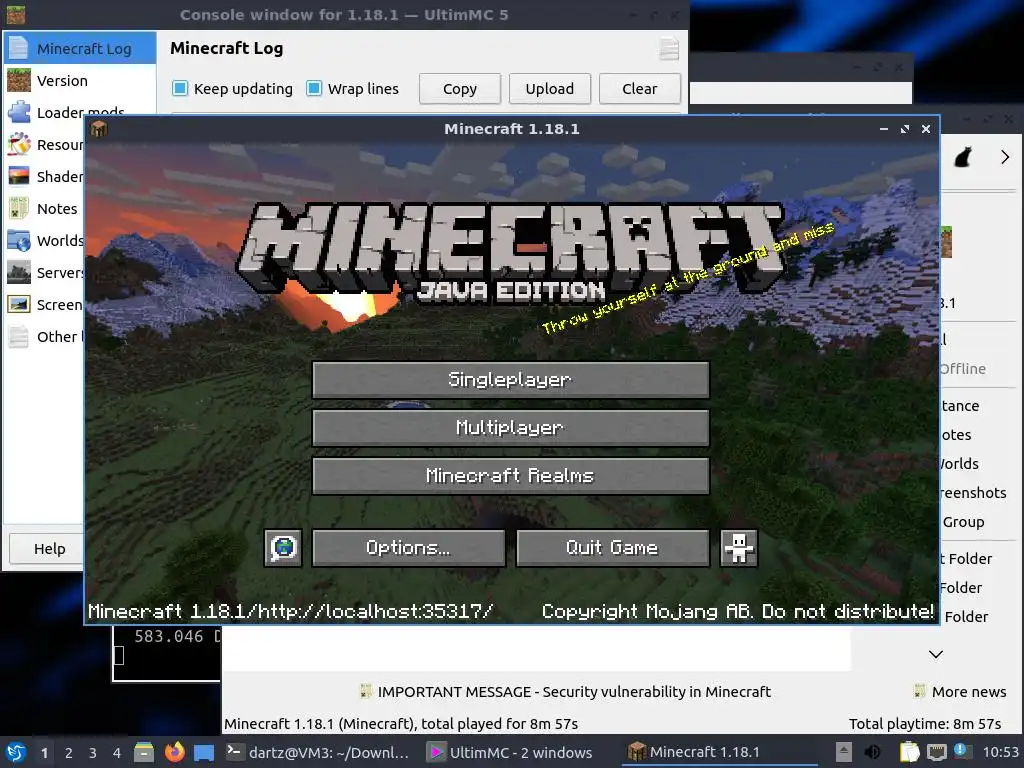Click the Resource packs icon
Viewport: 1024px width, 768px height.
pyautogui.click(x=19, y=144)
